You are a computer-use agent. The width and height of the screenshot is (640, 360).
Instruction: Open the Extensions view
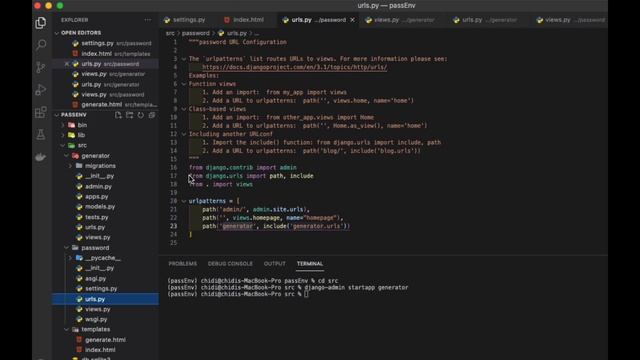coord(40,112)
